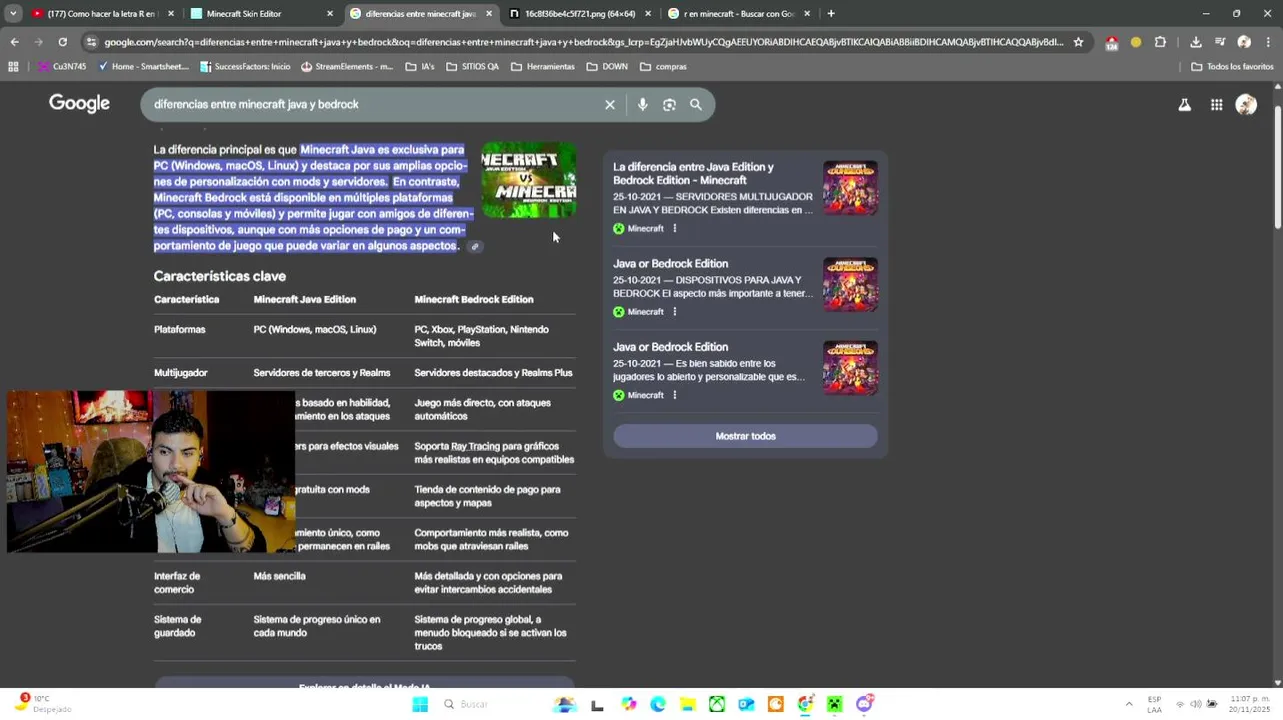
Task: Open SuccessFactors: Inicio bookmark
Action: pos(245,67)
